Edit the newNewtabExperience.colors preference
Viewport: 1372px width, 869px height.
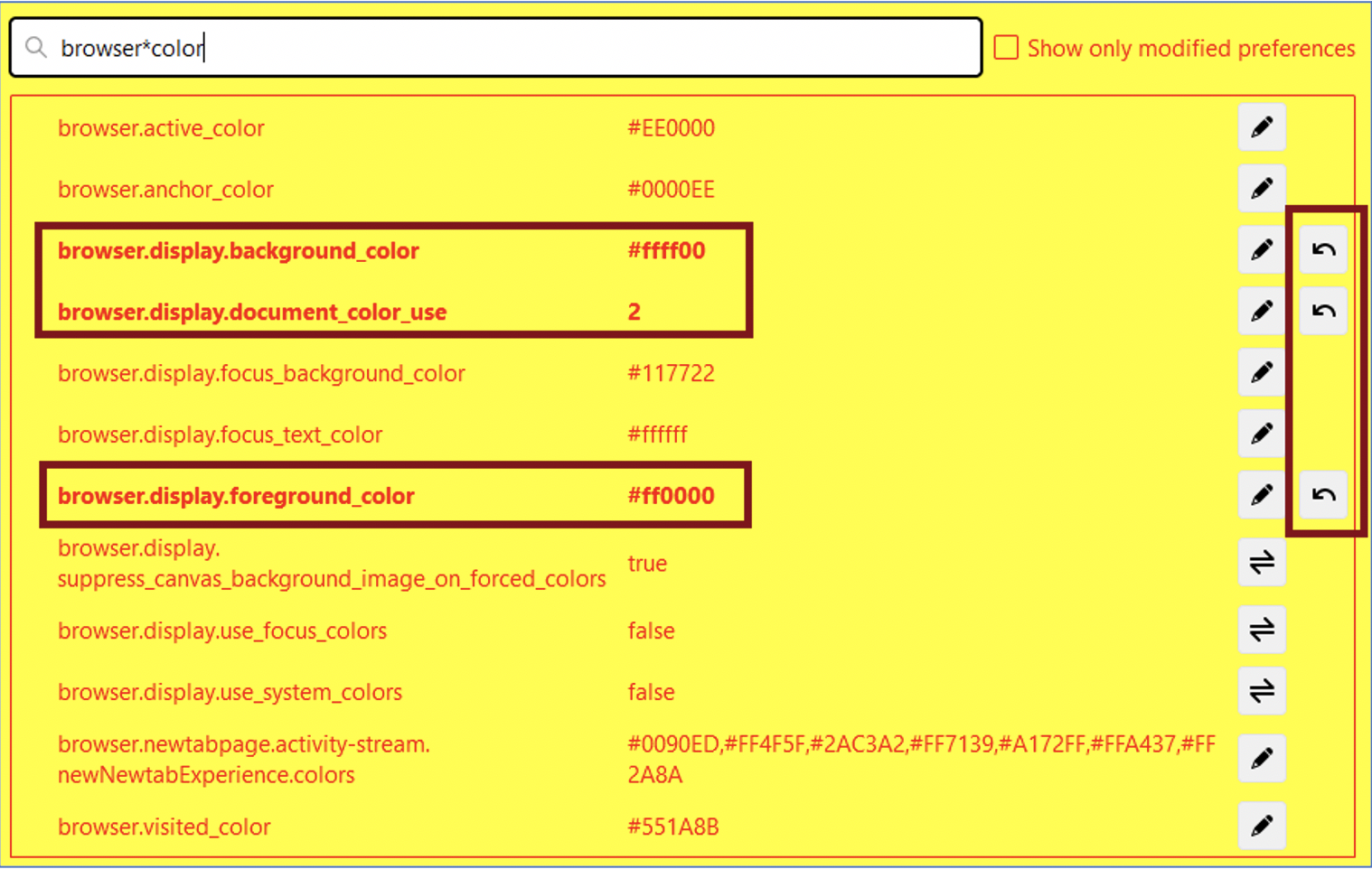tap(1262, 759)
